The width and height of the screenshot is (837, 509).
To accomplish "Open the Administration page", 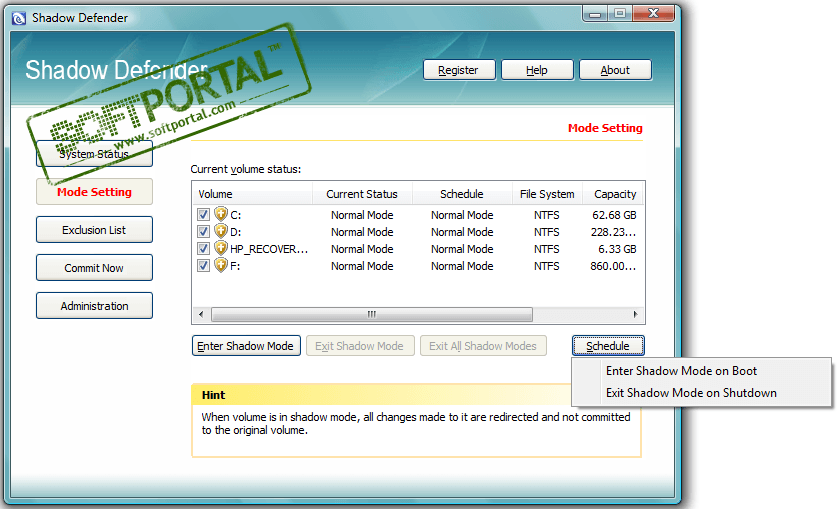I will tap(94, 306).
